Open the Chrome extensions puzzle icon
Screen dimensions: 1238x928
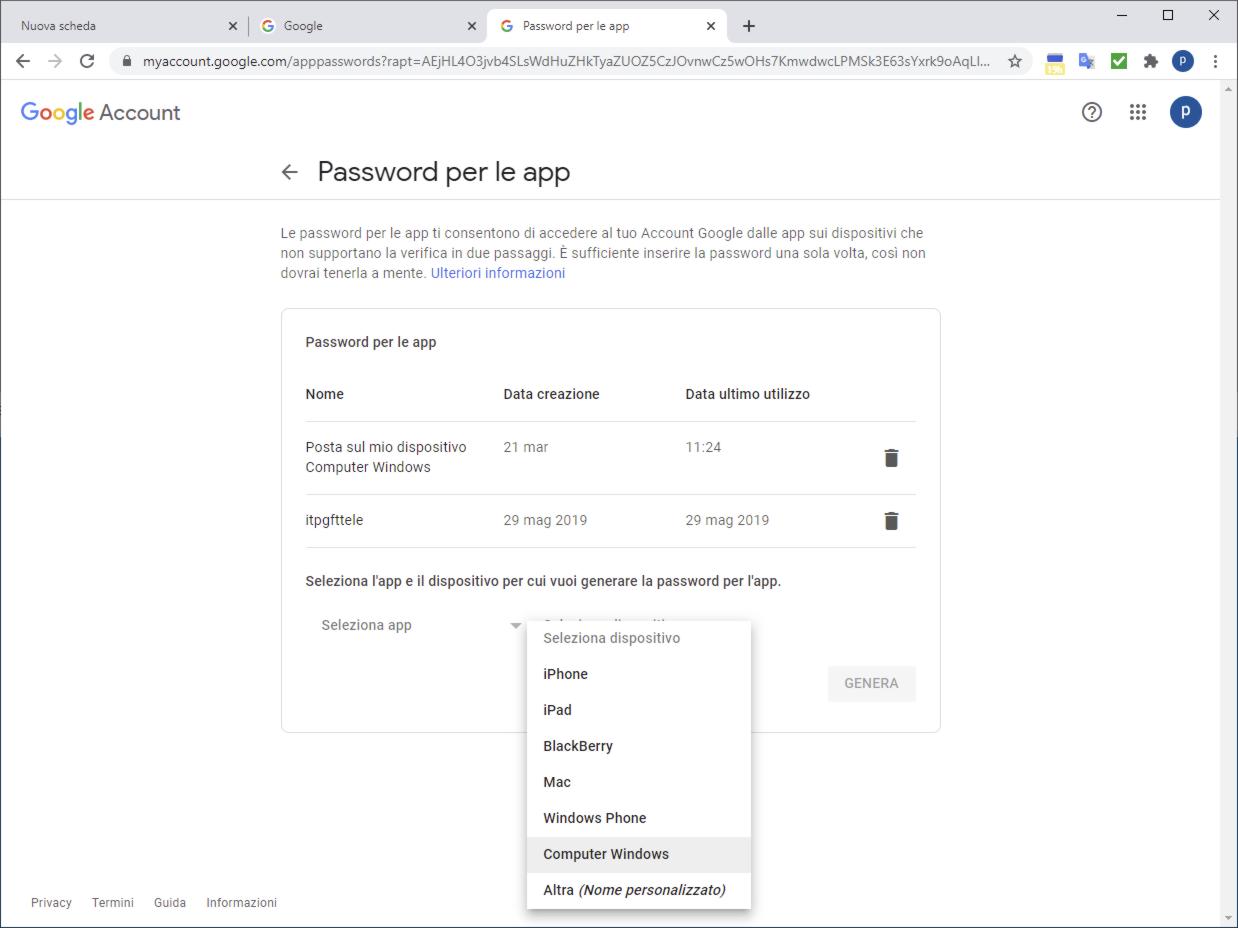(x=1151, y=61)
